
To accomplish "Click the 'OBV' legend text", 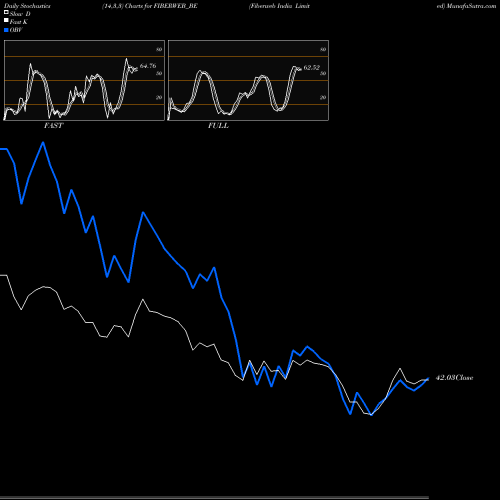I will [x=16, y=30].
